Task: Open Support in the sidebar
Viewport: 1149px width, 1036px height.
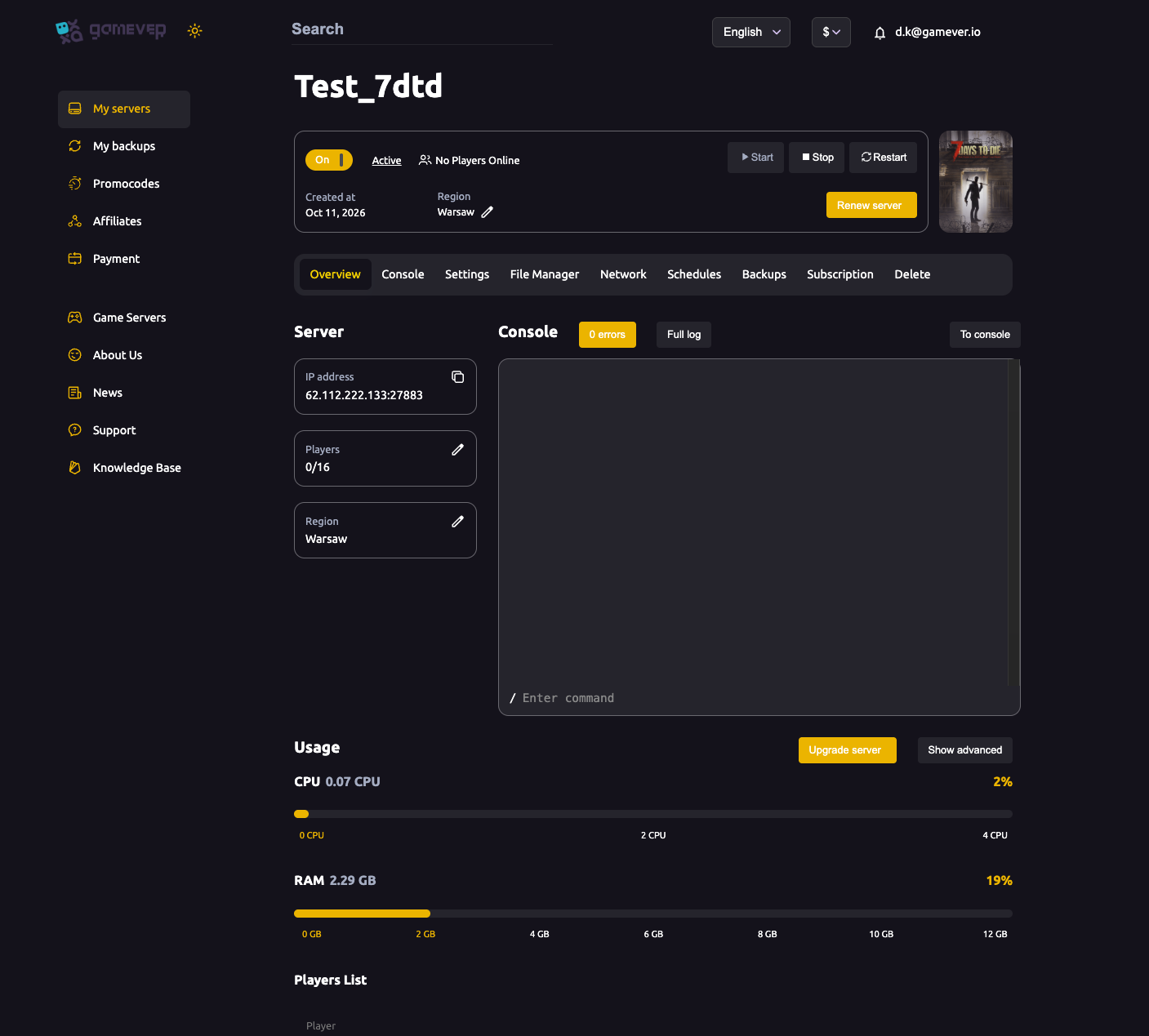Action: pyautogui.click(x=124, y=430)
